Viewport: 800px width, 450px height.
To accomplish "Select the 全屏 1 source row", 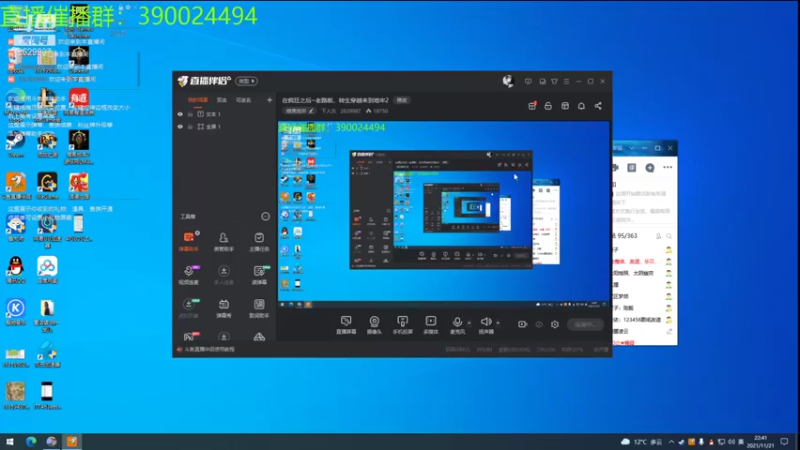I will [x=225, y=127].
